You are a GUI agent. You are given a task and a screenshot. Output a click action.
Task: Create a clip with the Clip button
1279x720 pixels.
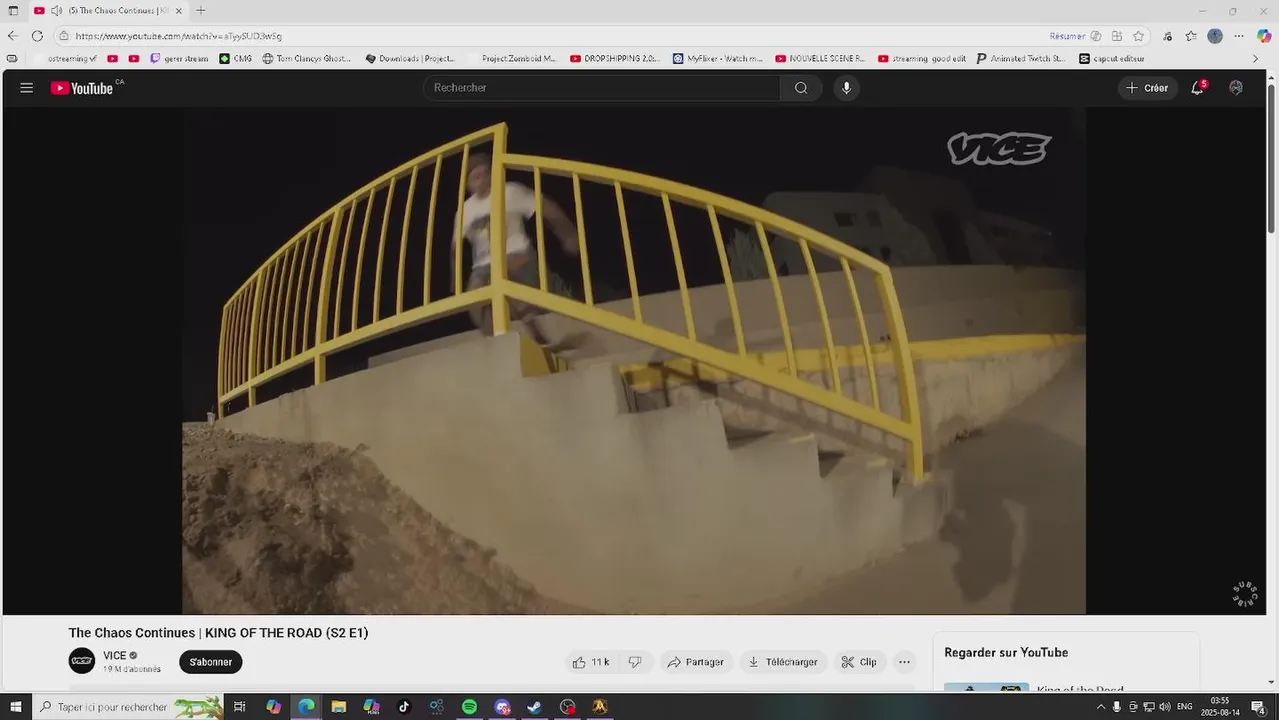(x=859, y=662)
